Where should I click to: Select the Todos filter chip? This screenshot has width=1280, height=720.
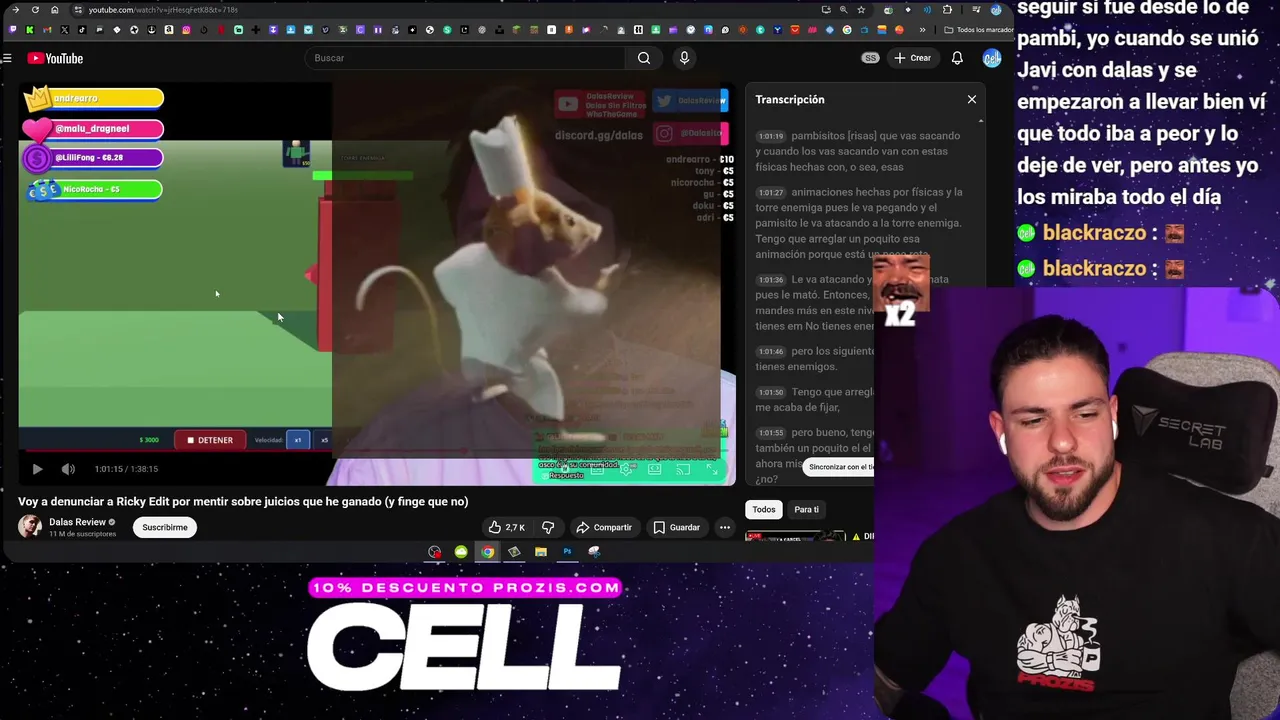coord(764,510)
